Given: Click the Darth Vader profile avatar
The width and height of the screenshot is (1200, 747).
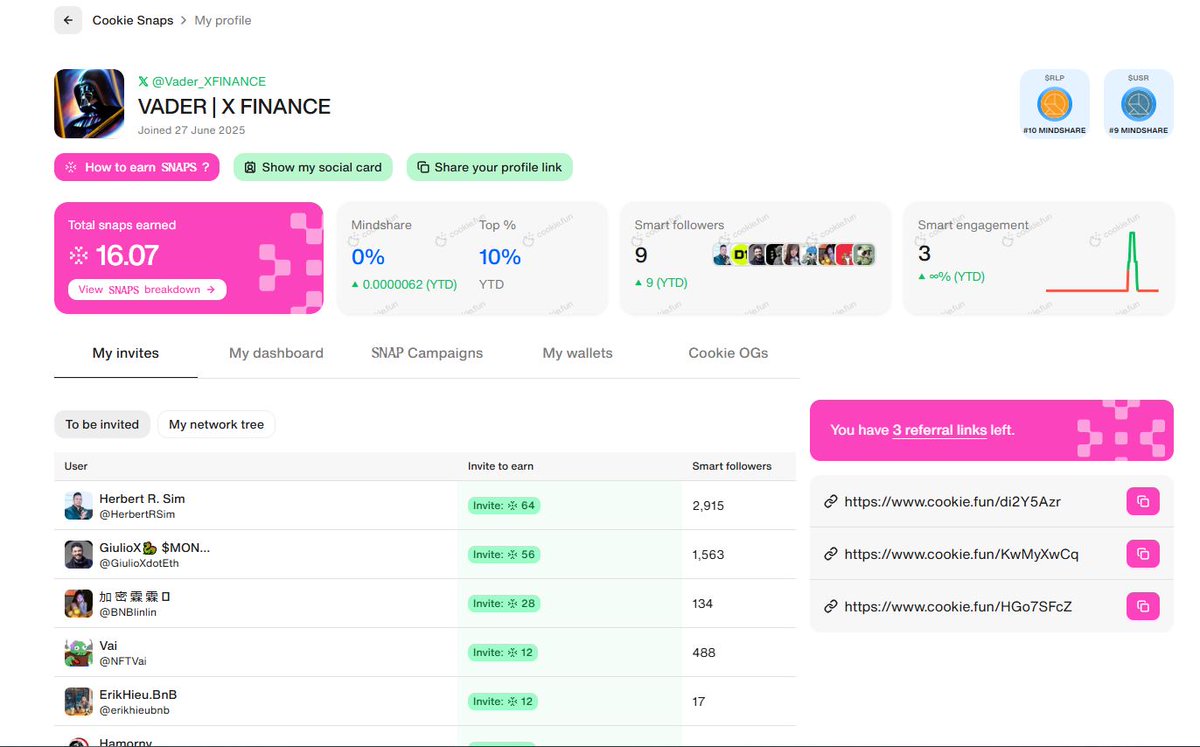Looking at the screenshot, I should click(x=89, y=103).
